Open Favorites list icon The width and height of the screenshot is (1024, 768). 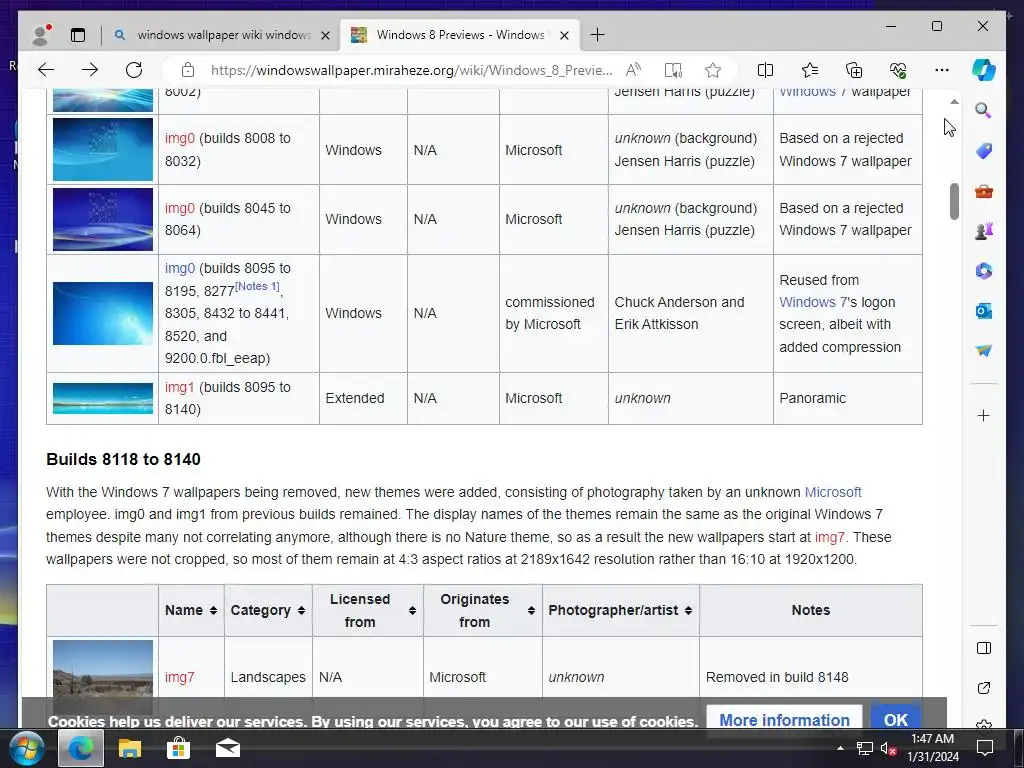click(x=810, y=70)
